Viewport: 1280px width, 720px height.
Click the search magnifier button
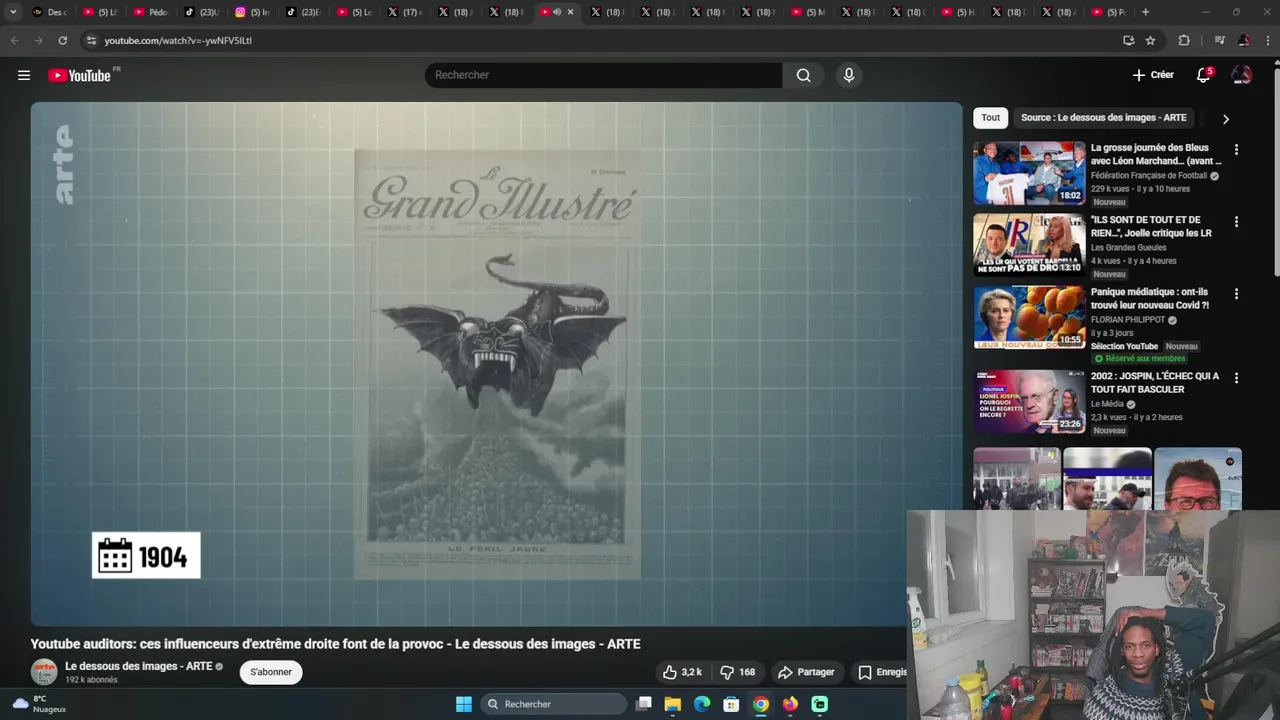[803, 75]
